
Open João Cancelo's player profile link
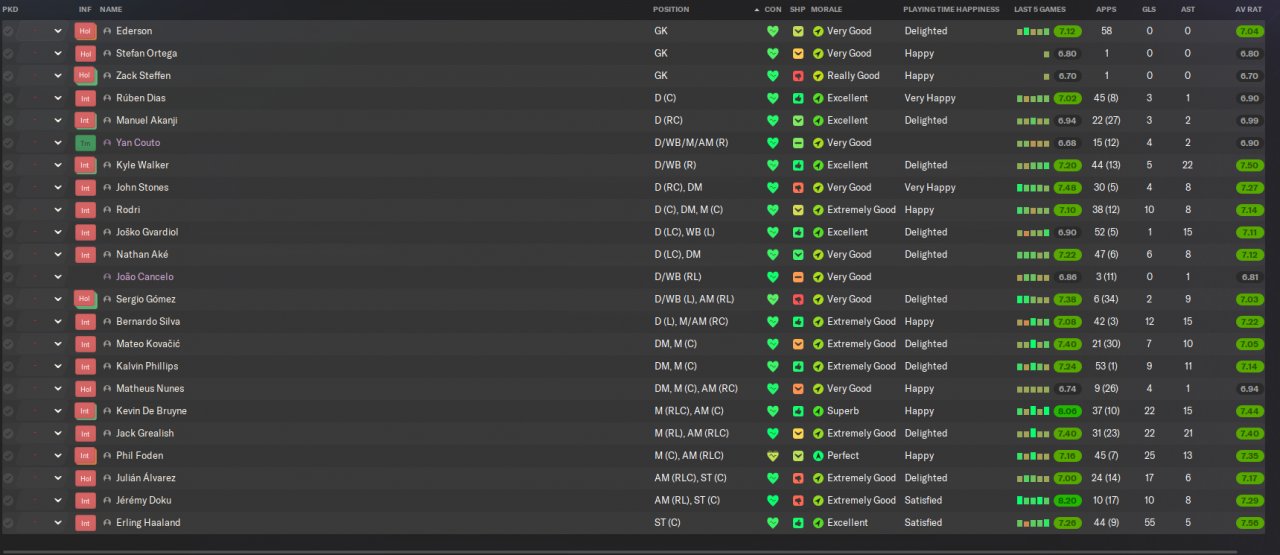coord(145,277)
